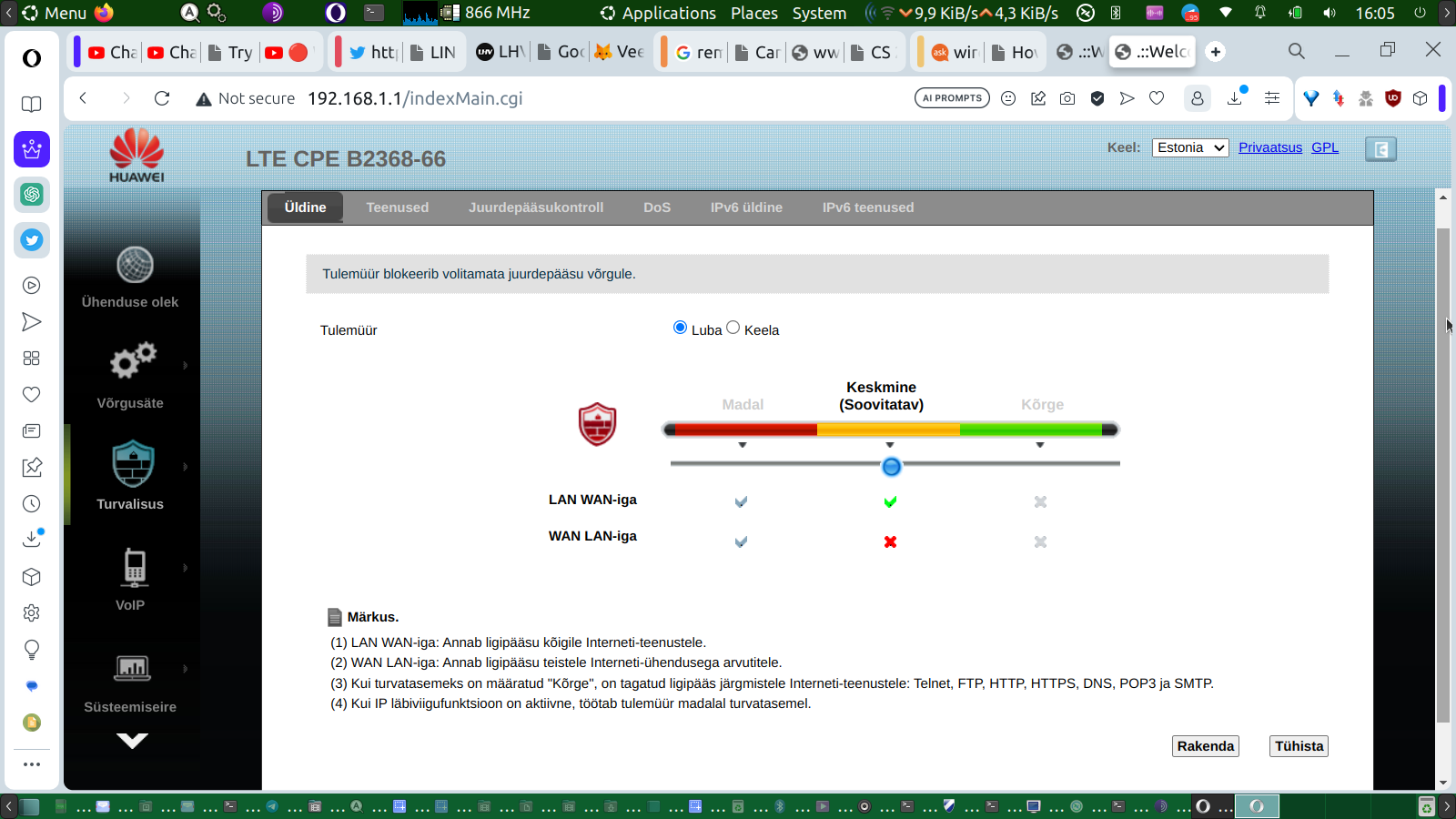The image size is (1456, 819).
Task: Open the Privaatsus link
Action: (x=1270, y=147)
